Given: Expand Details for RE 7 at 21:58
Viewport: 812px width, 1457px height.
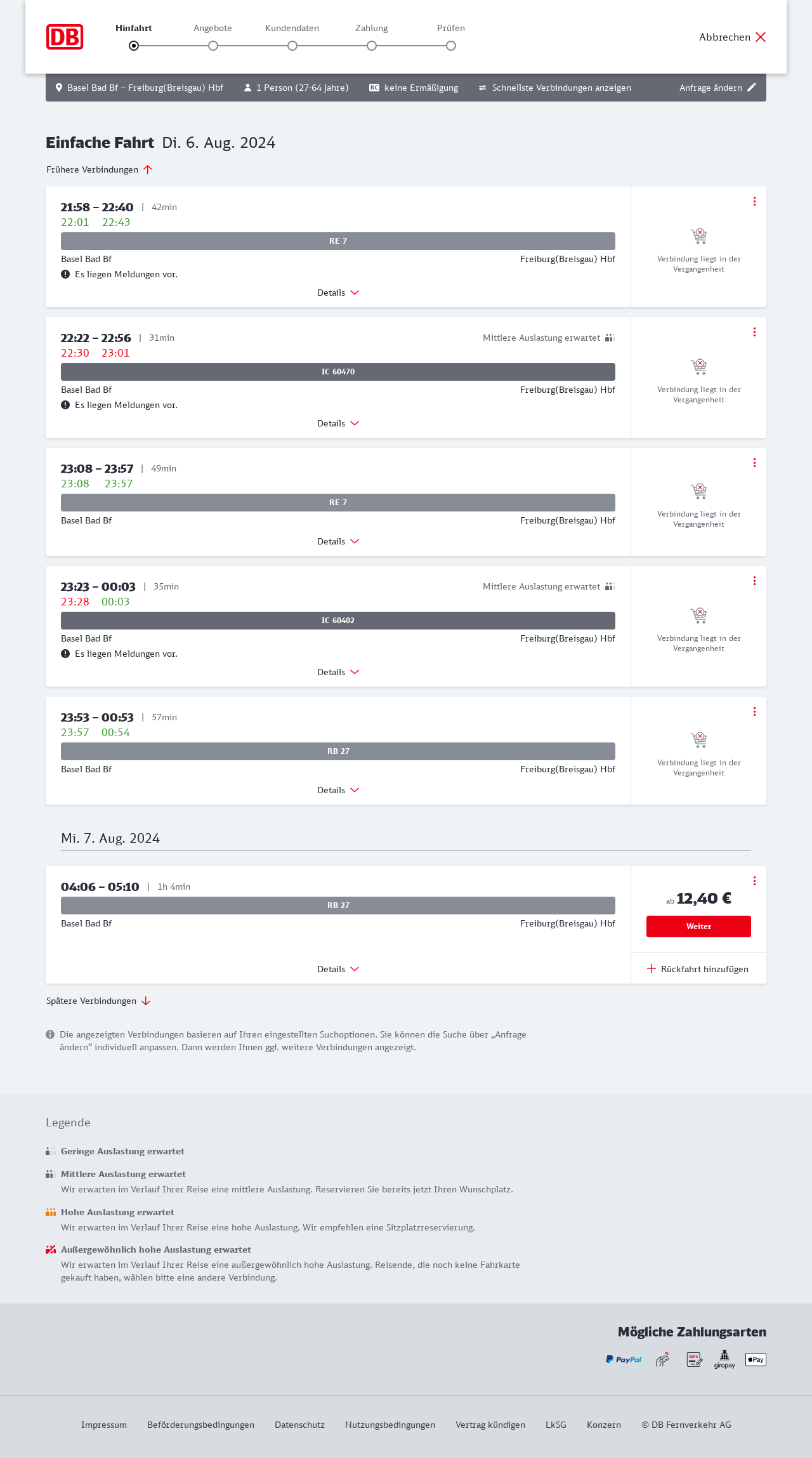Looking at the screenshot, I should click(338, 293).
